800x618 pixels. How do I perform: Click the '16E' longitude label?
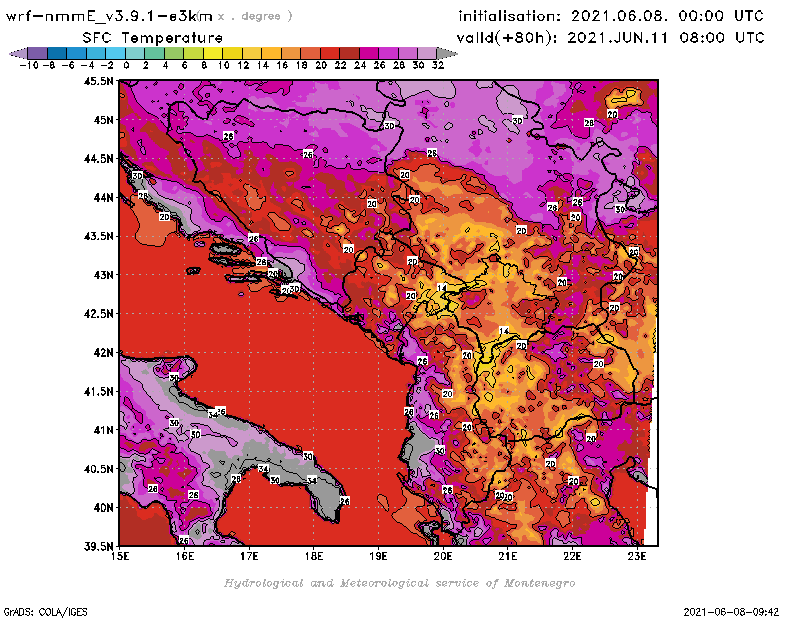pos(185,556)
